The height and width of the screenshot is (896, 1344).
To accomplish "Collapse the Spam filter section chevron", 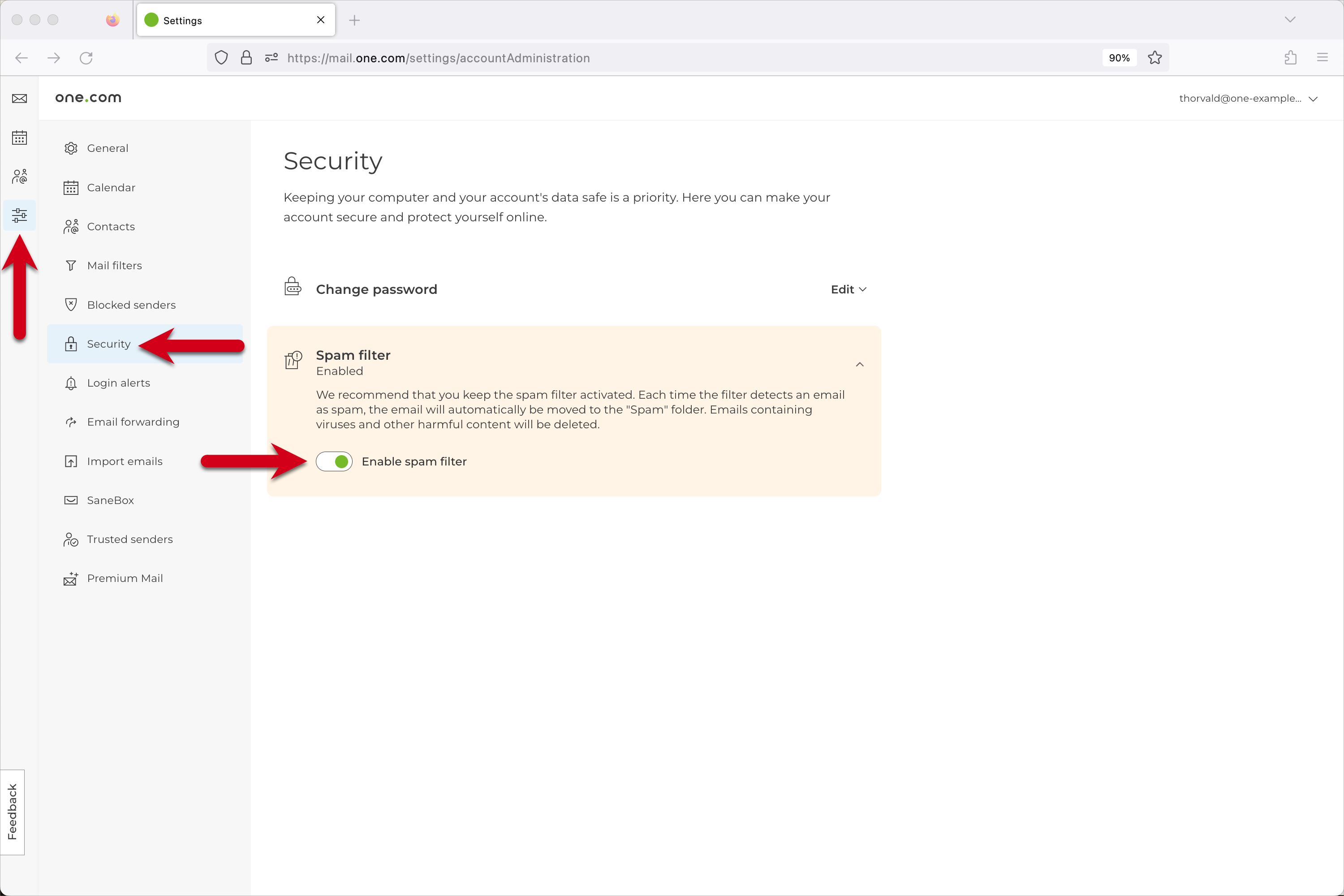I will coord(859,365).
